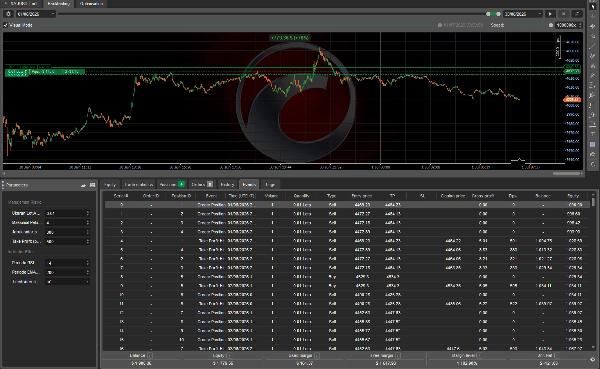Click the green position label on chart
Viewport: 600px width, 369px height.
pos(44,72)
